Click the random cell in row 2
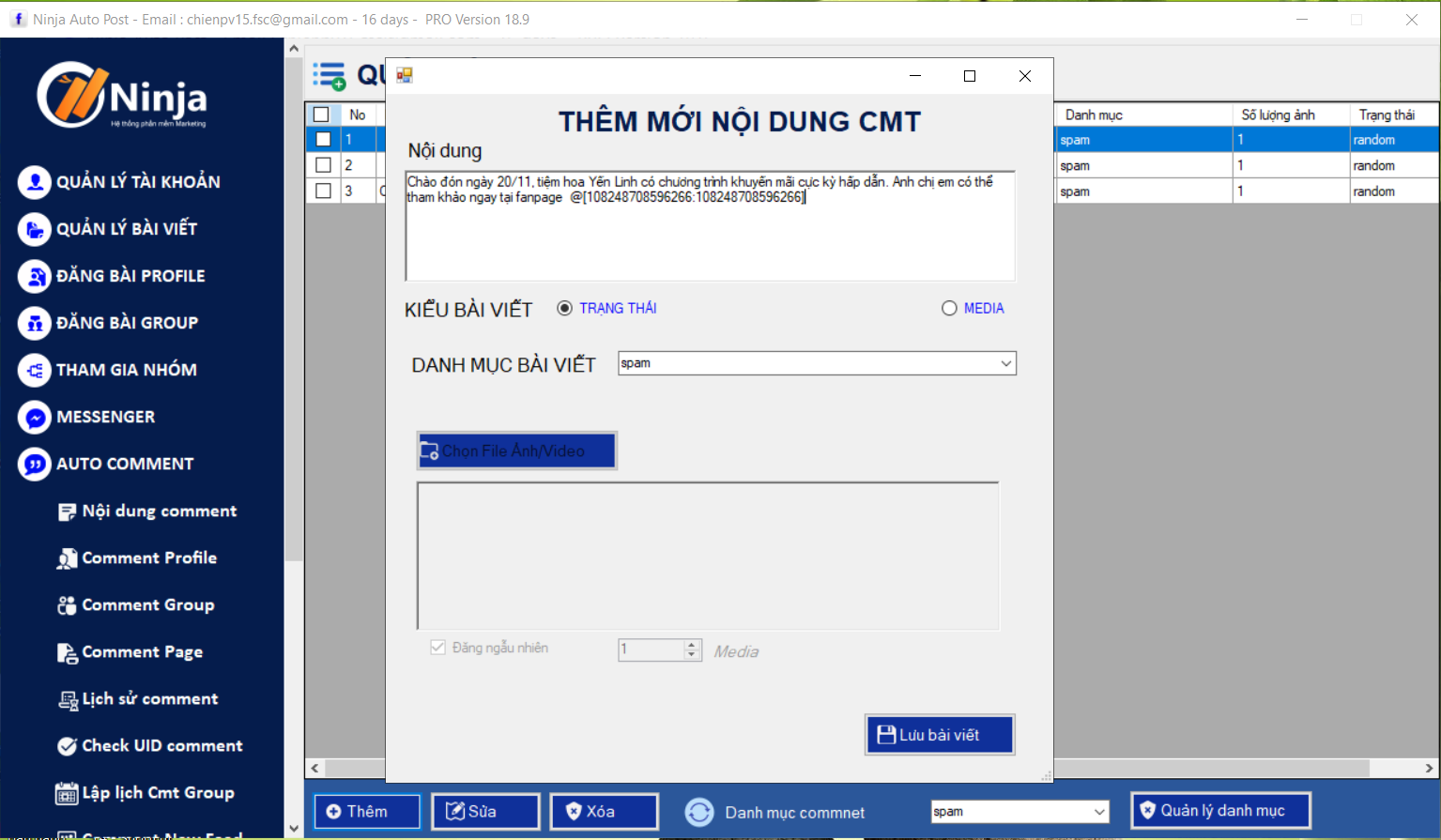1441x840 pixels. 1393,165
